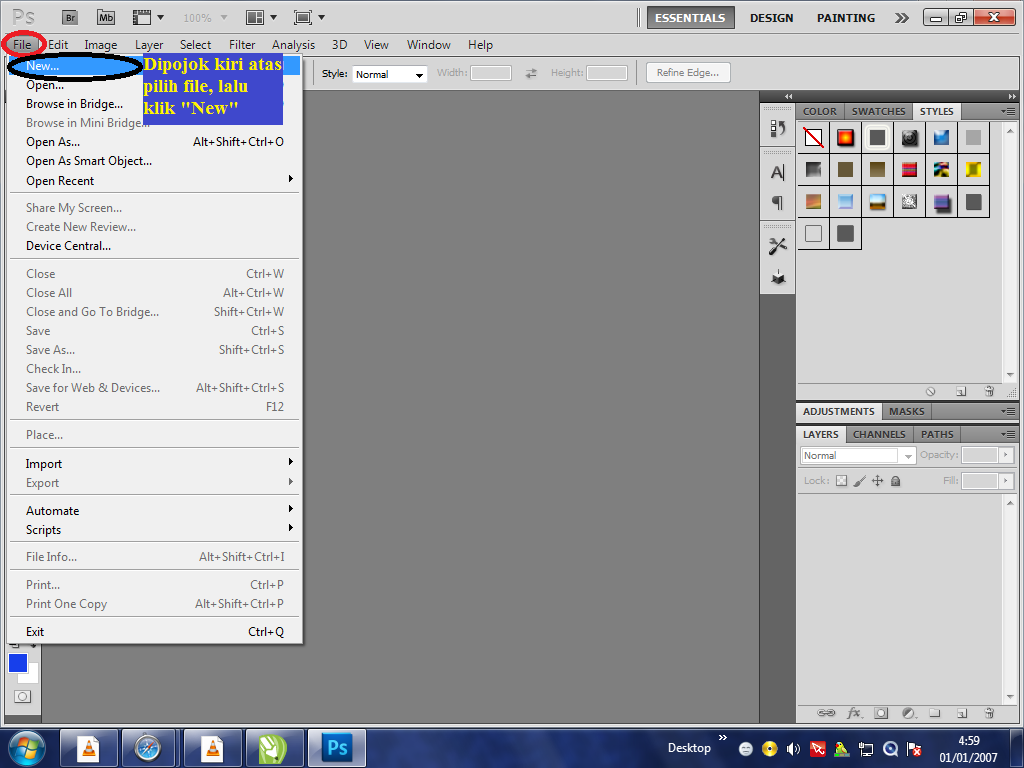Viewport: 1024px width, 768px height.
Task: Open the Opacity slider arrow
Action: [1006, 455]
